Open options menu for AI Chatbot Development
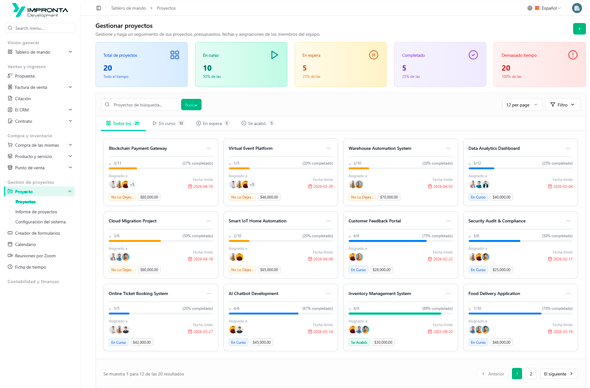This screenshot has width=590, height=388. (328, 294)
